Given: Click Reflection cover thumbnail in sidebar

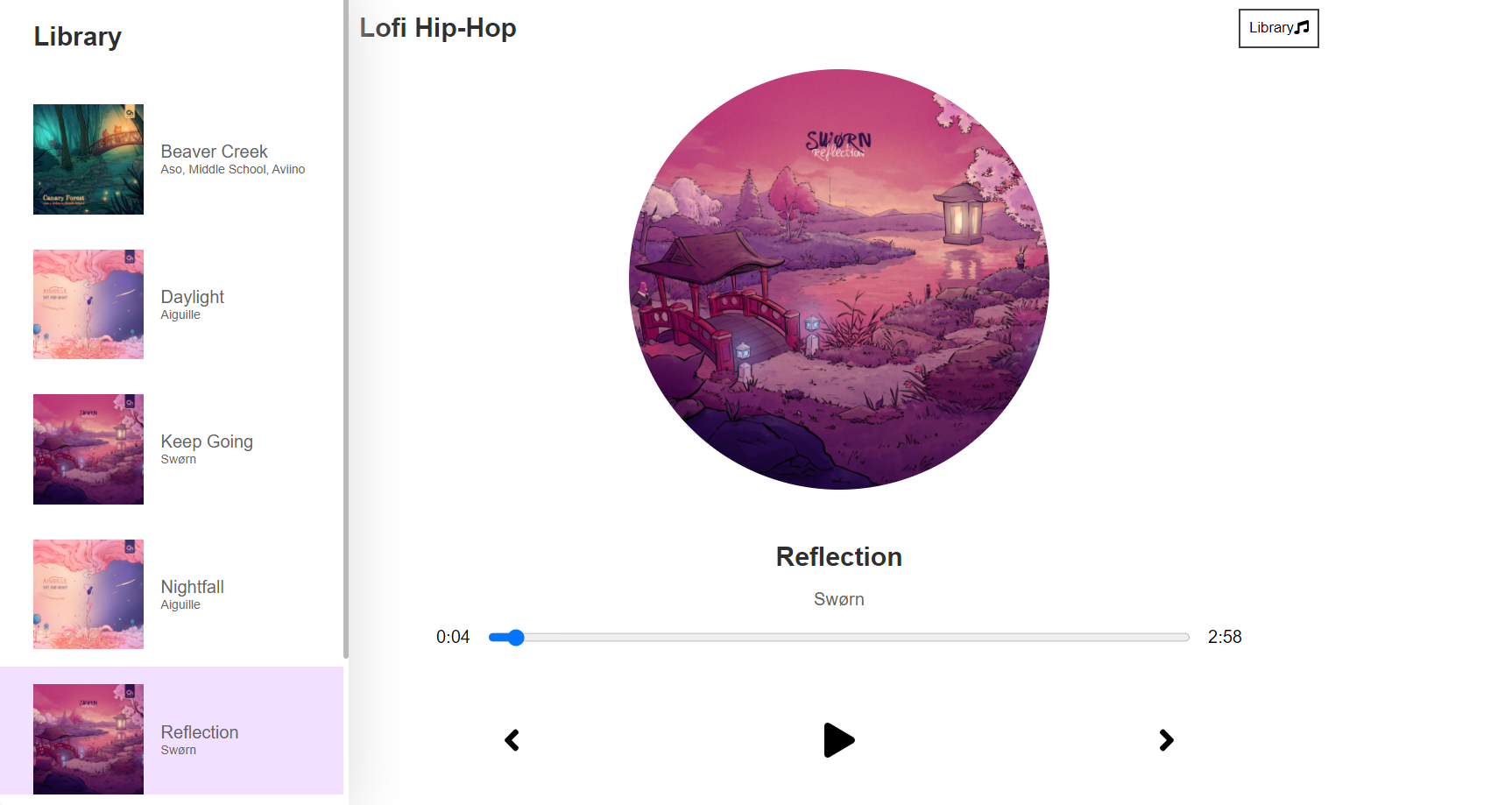Looking at the screenshot, I should [88, 739].
